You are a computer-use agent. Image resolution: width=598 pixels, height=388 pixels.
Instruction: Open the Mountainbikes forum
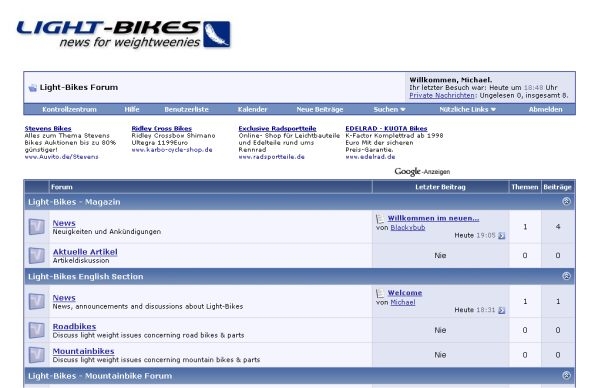click(84, 351)
